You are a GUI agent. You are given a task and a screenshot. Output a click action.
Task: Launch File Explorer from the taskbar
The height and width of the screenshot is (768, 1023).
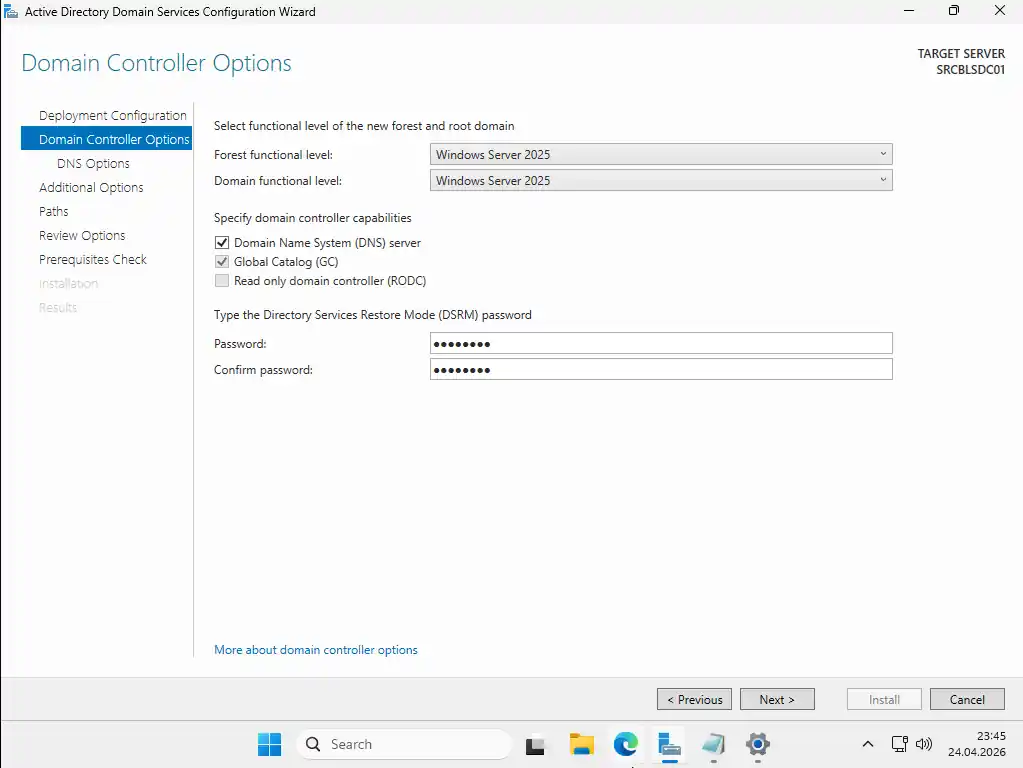(x=581, y=744)
